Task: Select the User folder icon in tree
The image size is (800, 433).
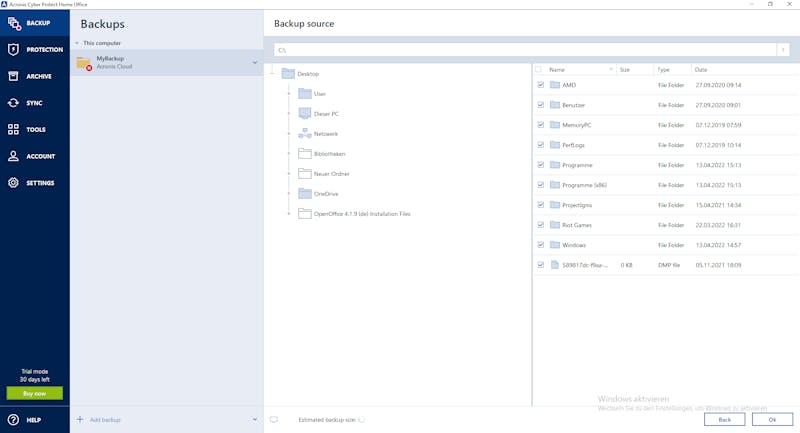Action: point(305,93)
